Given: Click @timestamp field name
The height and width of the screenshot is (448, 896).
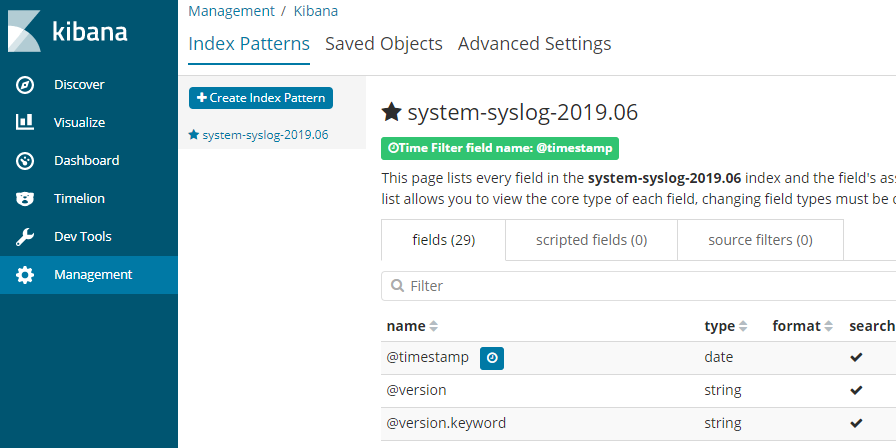Looking at the screenshot, I should pyautogui.click(x=427, y=357).
